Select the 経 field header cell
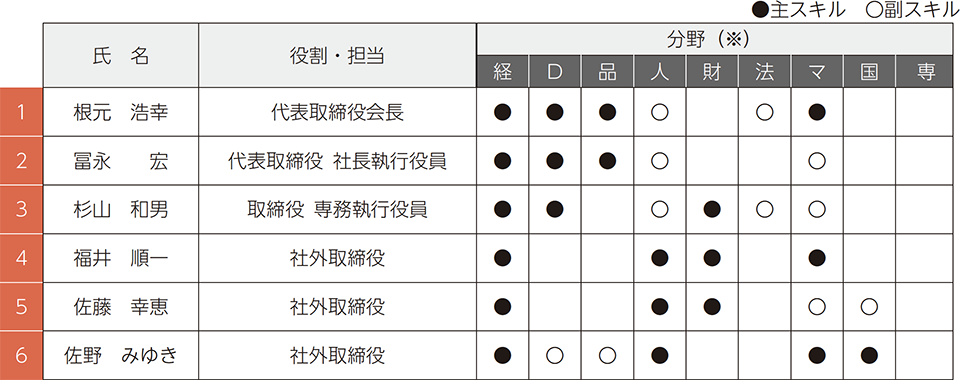Image resolution: width=960 pixels, height=380 pixels. [503, 73]
